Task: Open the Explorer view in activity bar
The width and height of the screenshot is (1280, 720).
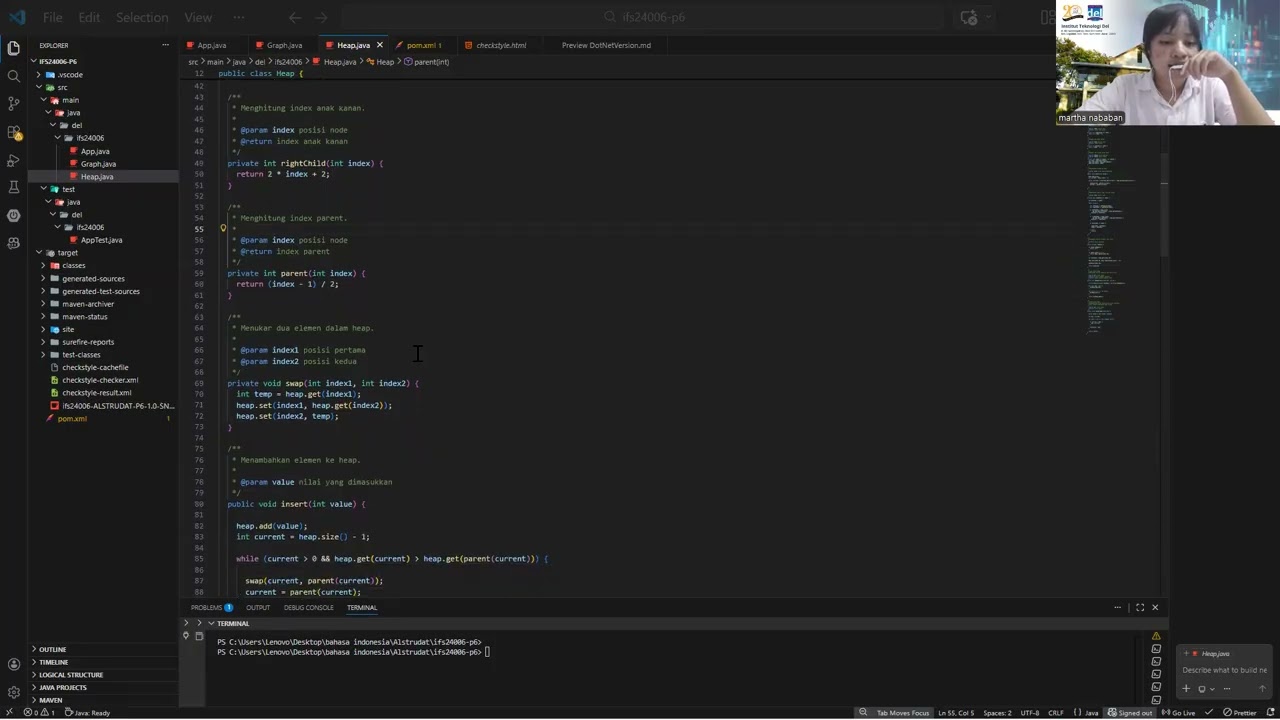Action: point(14,48)
